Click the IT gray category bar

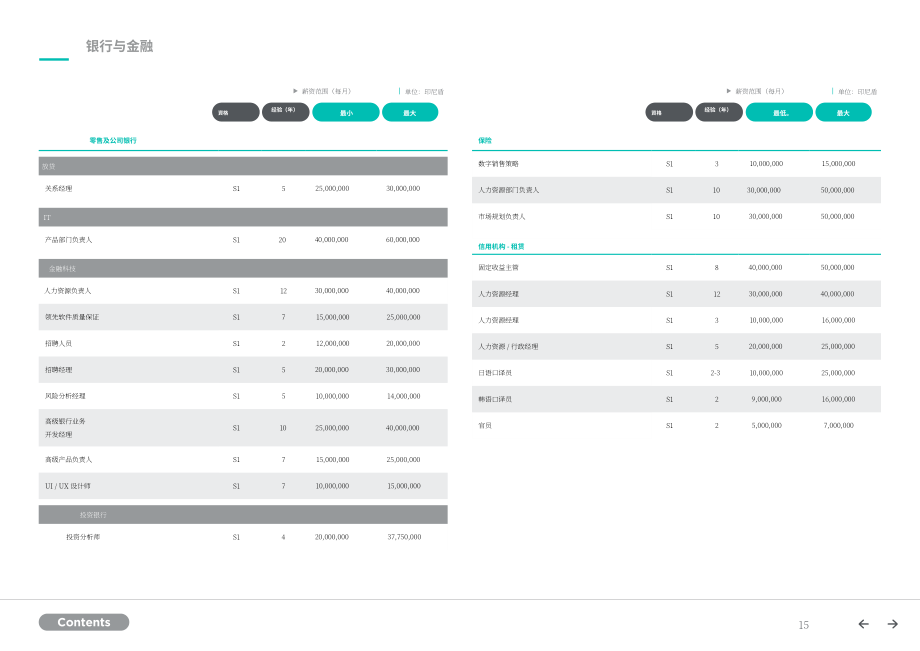click(x=243, y=217)
